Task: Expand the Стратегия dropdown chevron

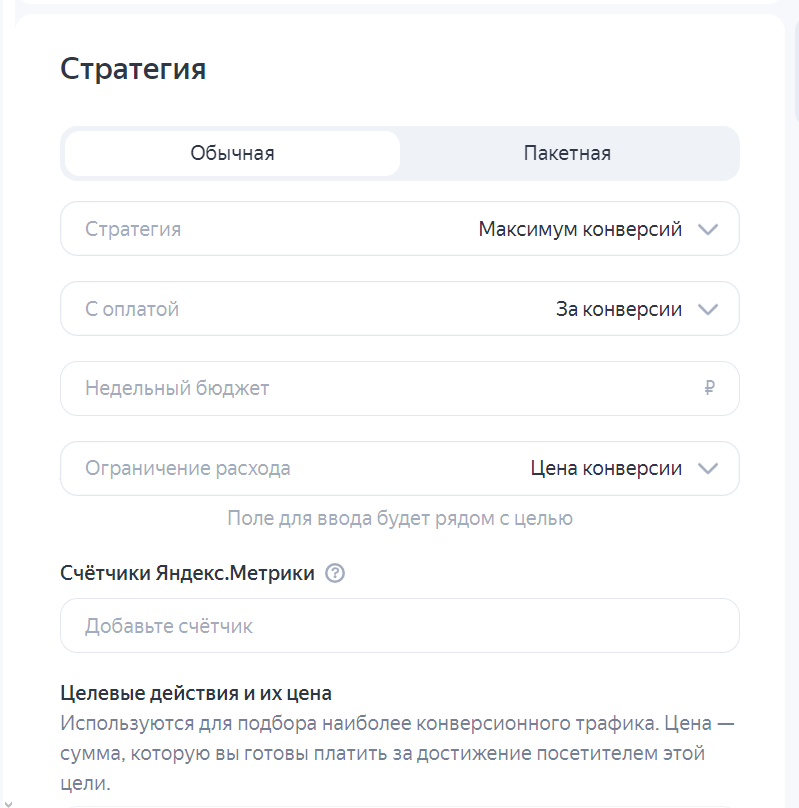Action: [x=708, y=230]
